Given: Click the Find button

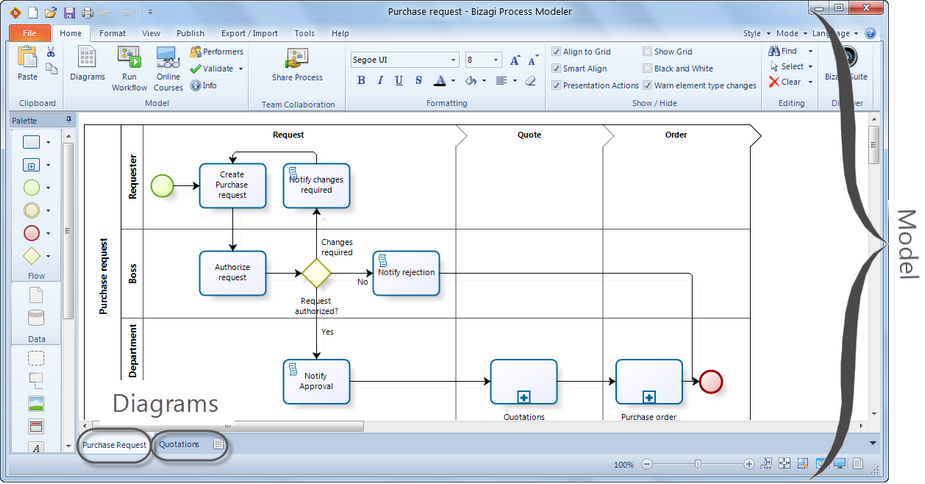Looking at the screenshot, I should pos(783,51).
